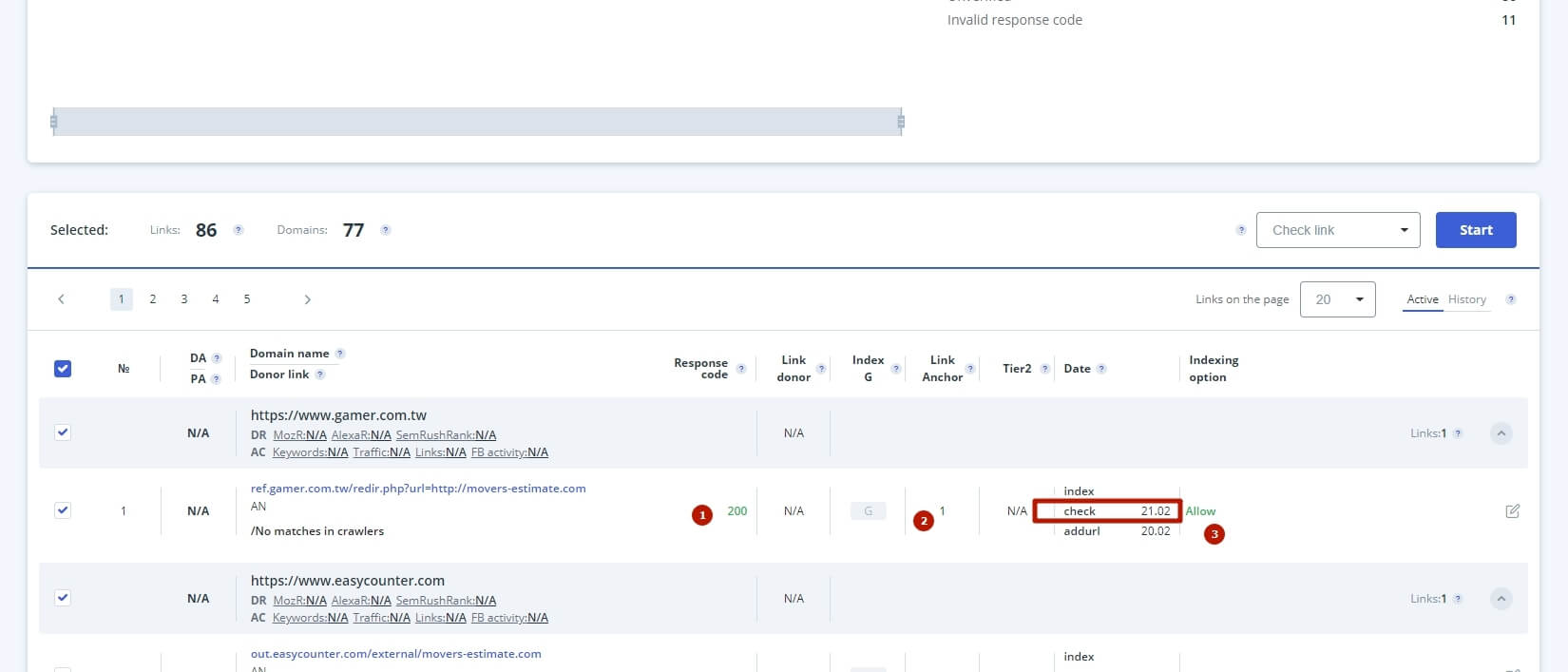
Task: Click the help icon beside Check link dropdown
Action: [1240, 230]
